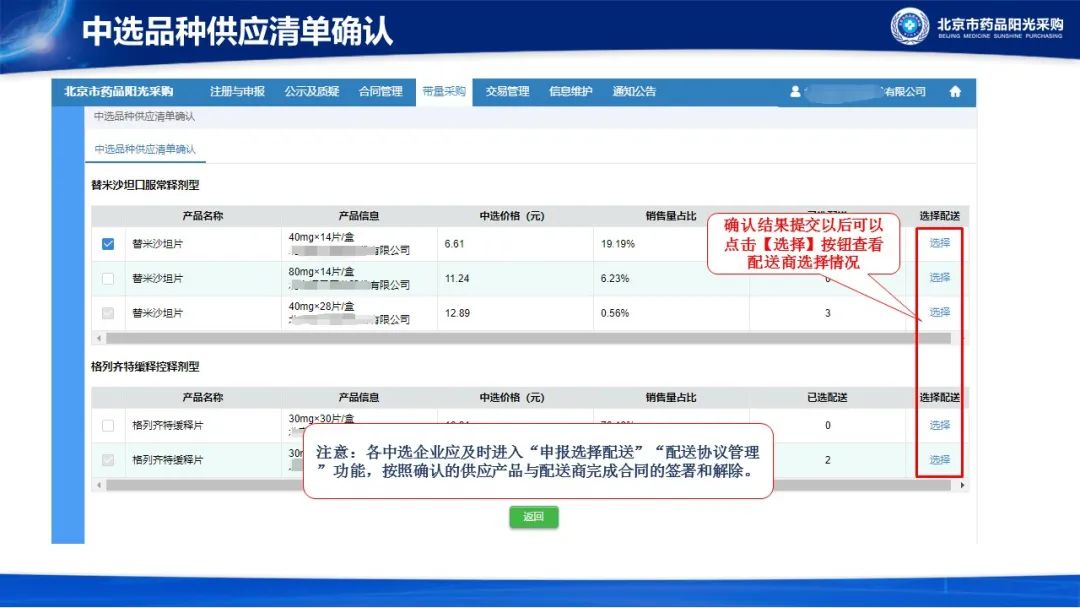Tick the checkbox for 替米沙坦片 80mg×14片
This screenshot has width=1080, height=608.
point(108,278)
